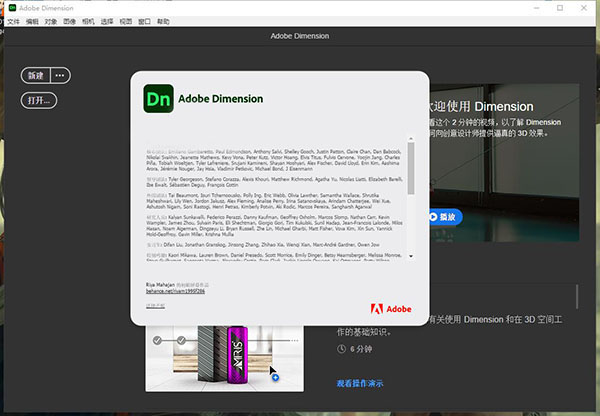600x416 pixels.
Task: Open the 文件 (File) menu
Action: tap(13, 20)
